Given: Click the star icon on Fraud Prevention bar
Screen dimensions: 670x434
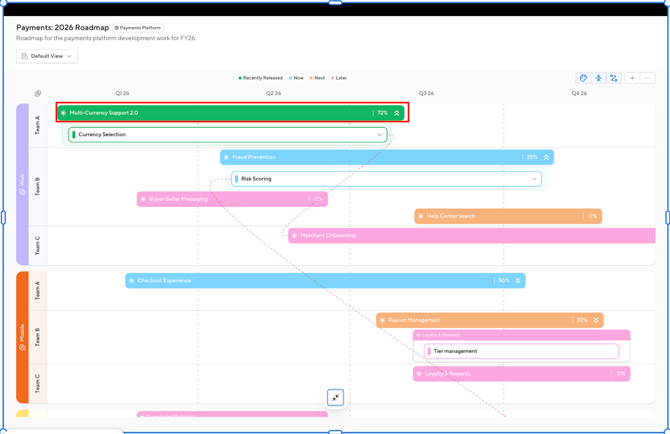Looking at the screenshot, I should [x=226, y=157].
